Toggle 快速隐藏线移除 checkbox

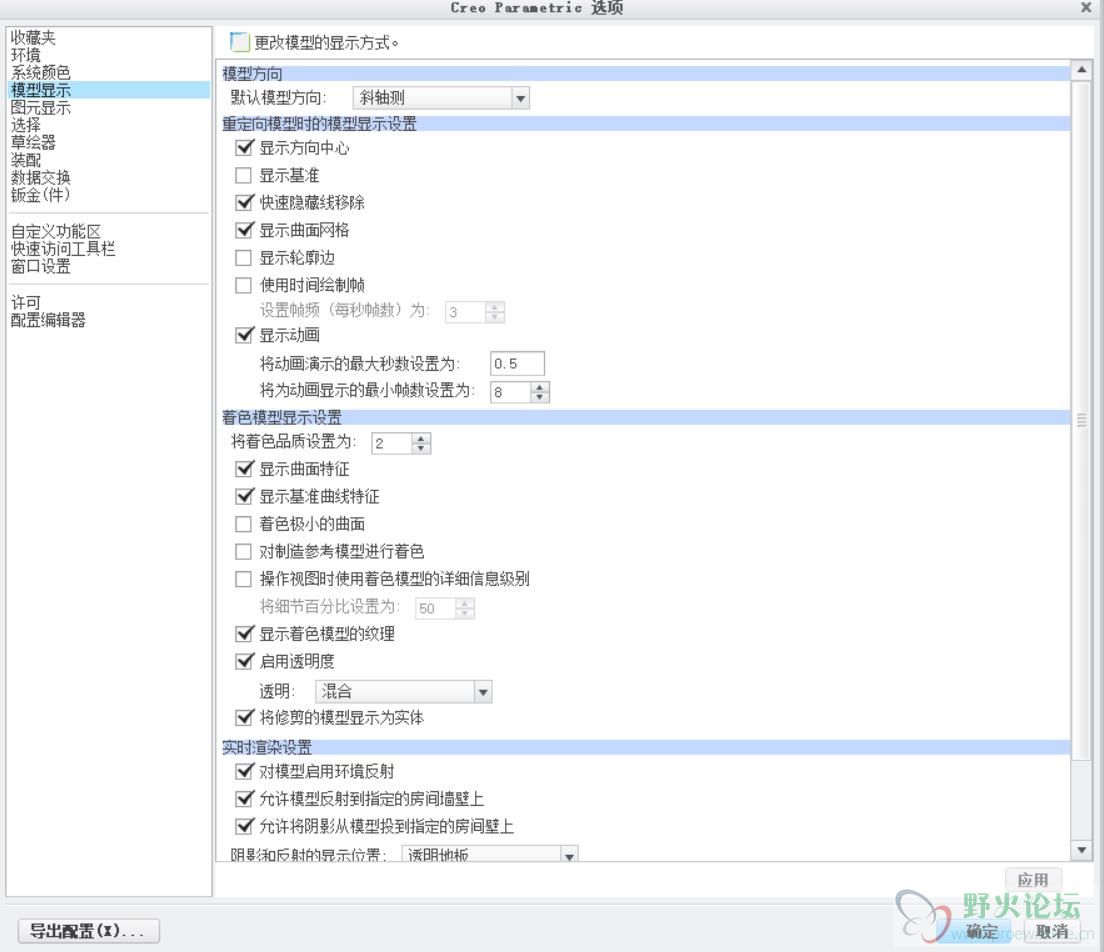click(x=244, y=203)
